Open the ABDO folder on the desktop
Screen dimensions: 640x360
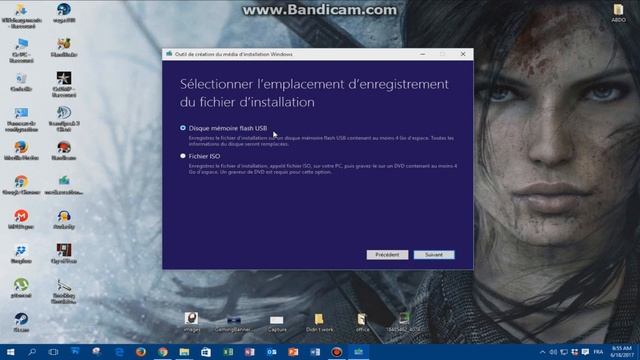click(x=618, y=12)
